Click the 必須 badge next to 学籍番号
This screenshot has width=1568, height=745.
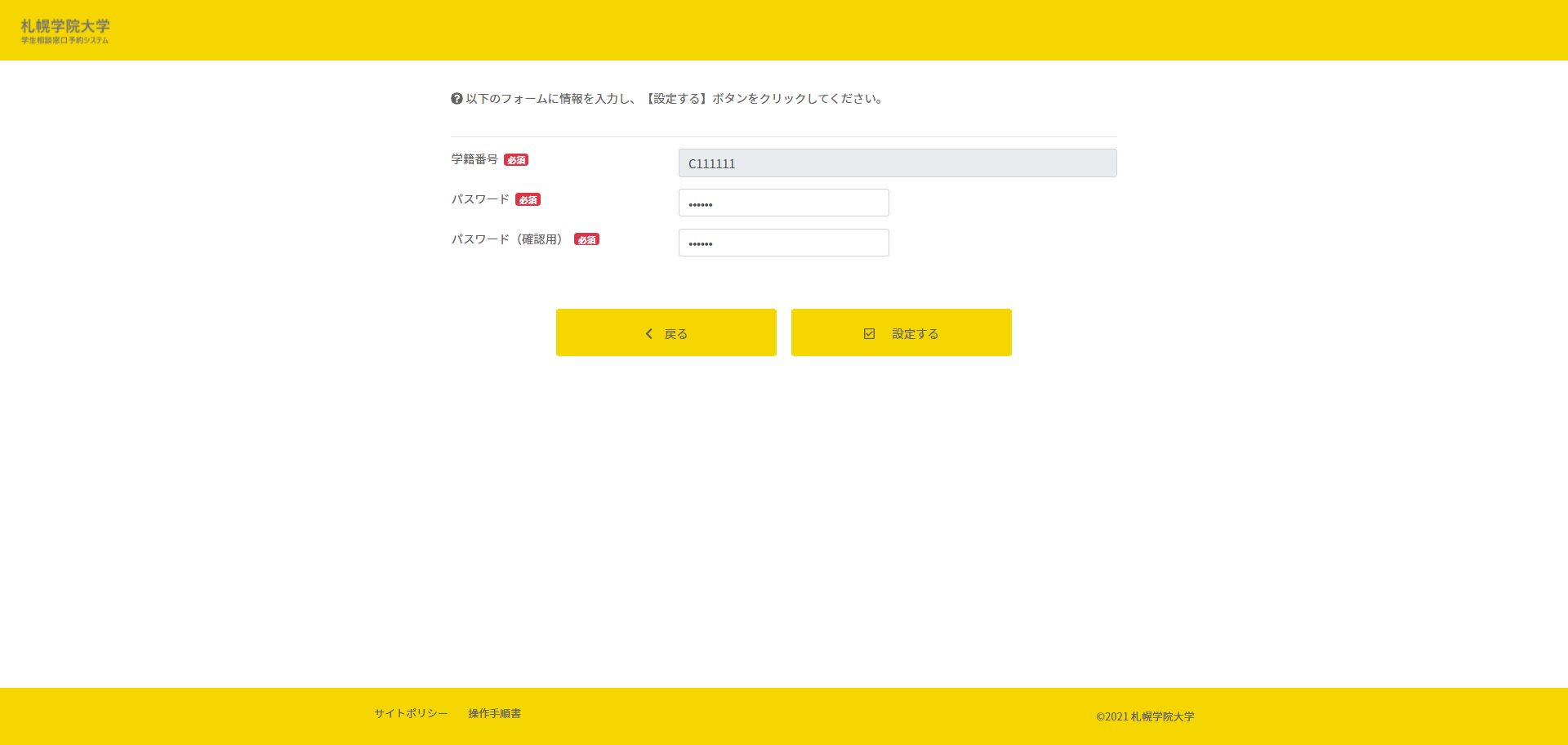pos(515,159)
